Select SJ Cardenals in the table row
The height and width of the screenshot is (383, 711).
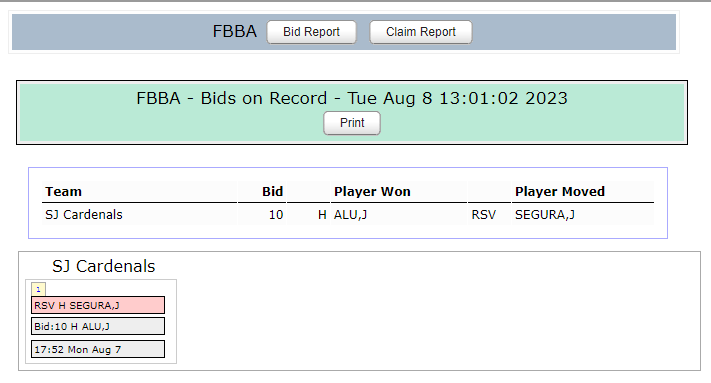[84, 214]
